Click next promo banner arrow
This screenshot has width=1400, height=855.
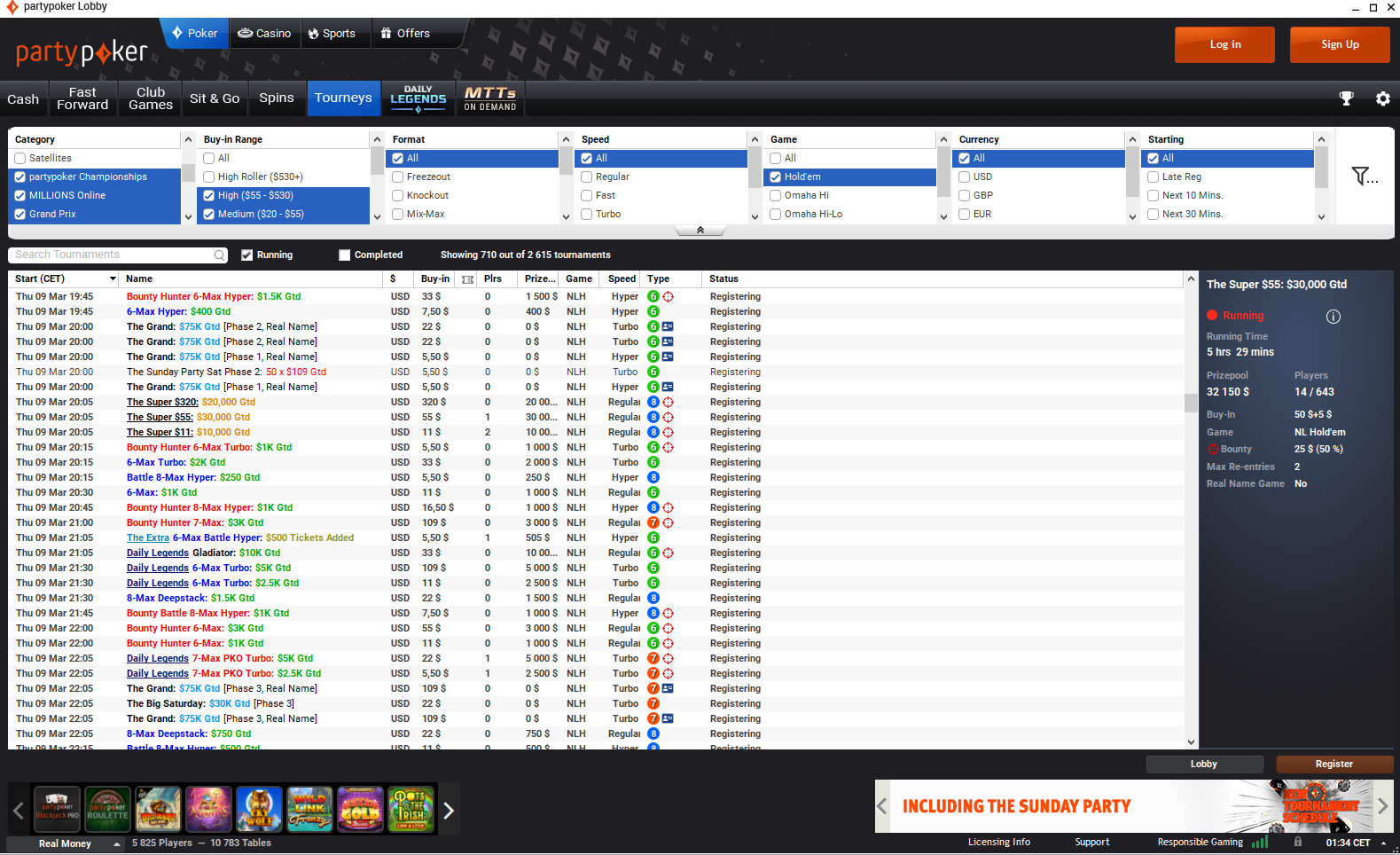[x=1381, y=806]
